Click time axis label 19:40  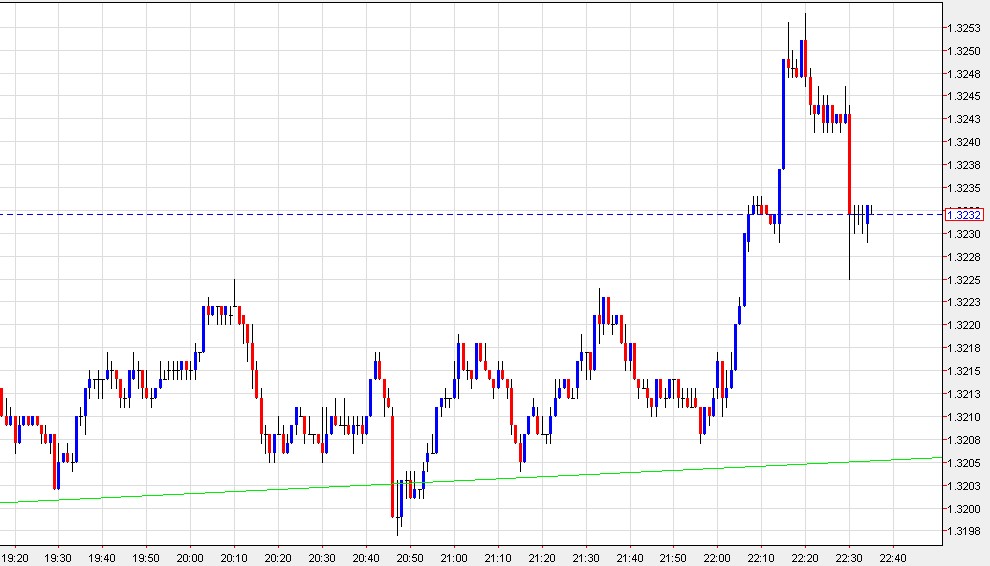click(x=102, y=558)
